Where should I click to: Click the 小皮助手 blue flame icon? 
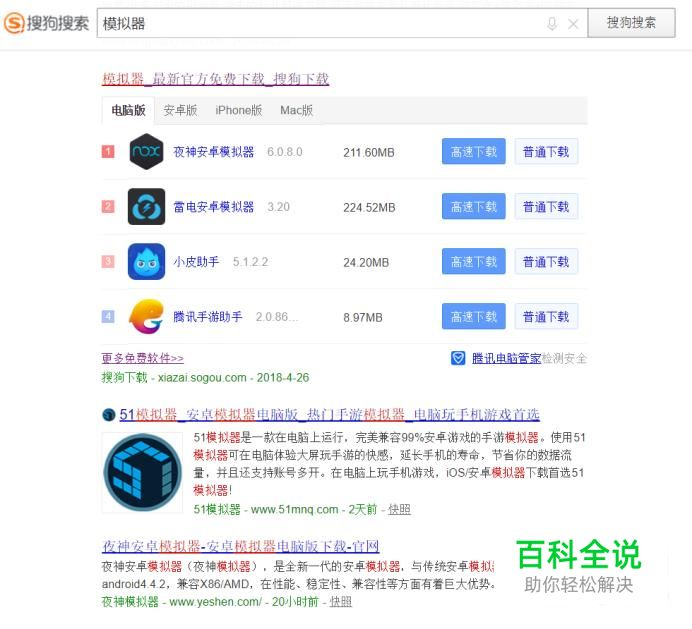[x=146, y=262]
